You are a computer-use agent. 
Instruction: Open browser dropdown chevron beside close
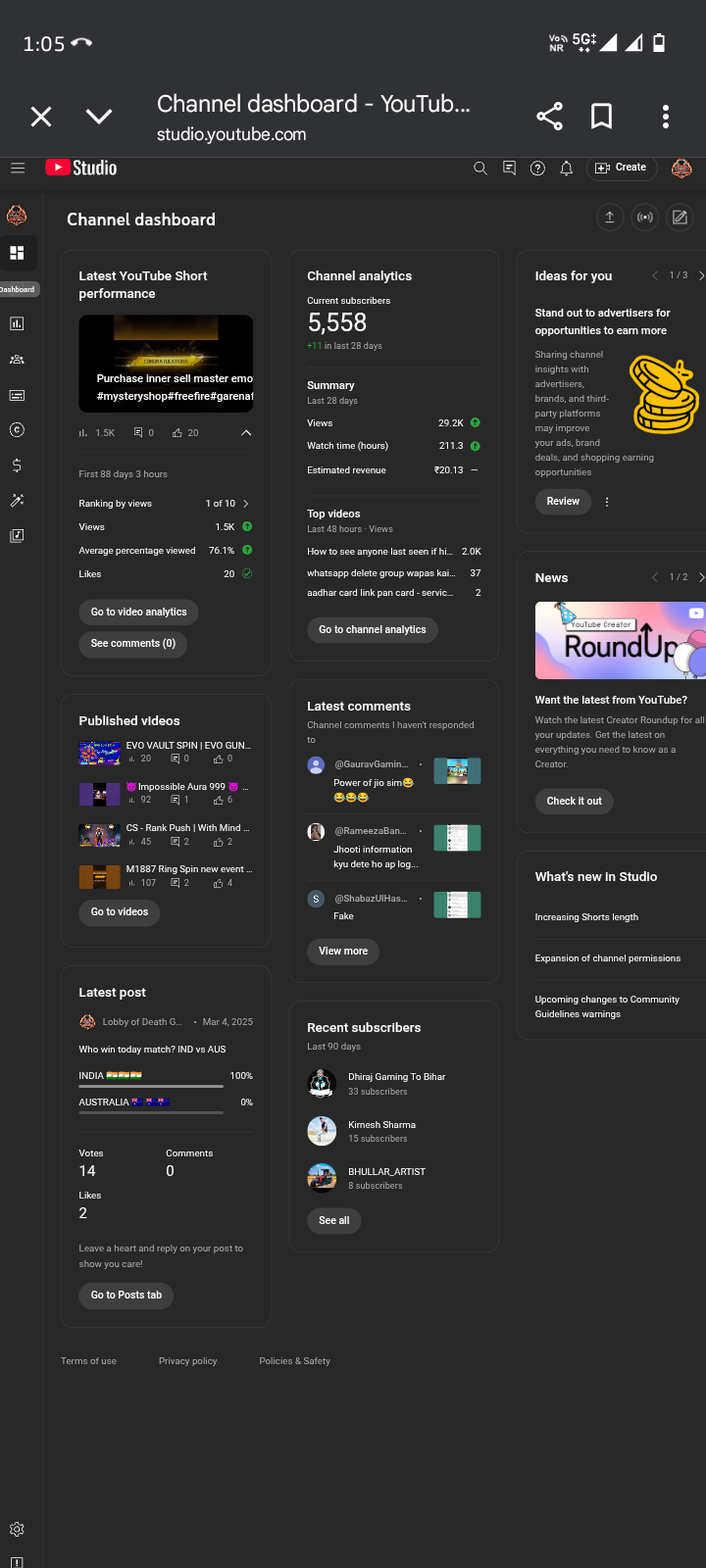click(x=99, y=117)
